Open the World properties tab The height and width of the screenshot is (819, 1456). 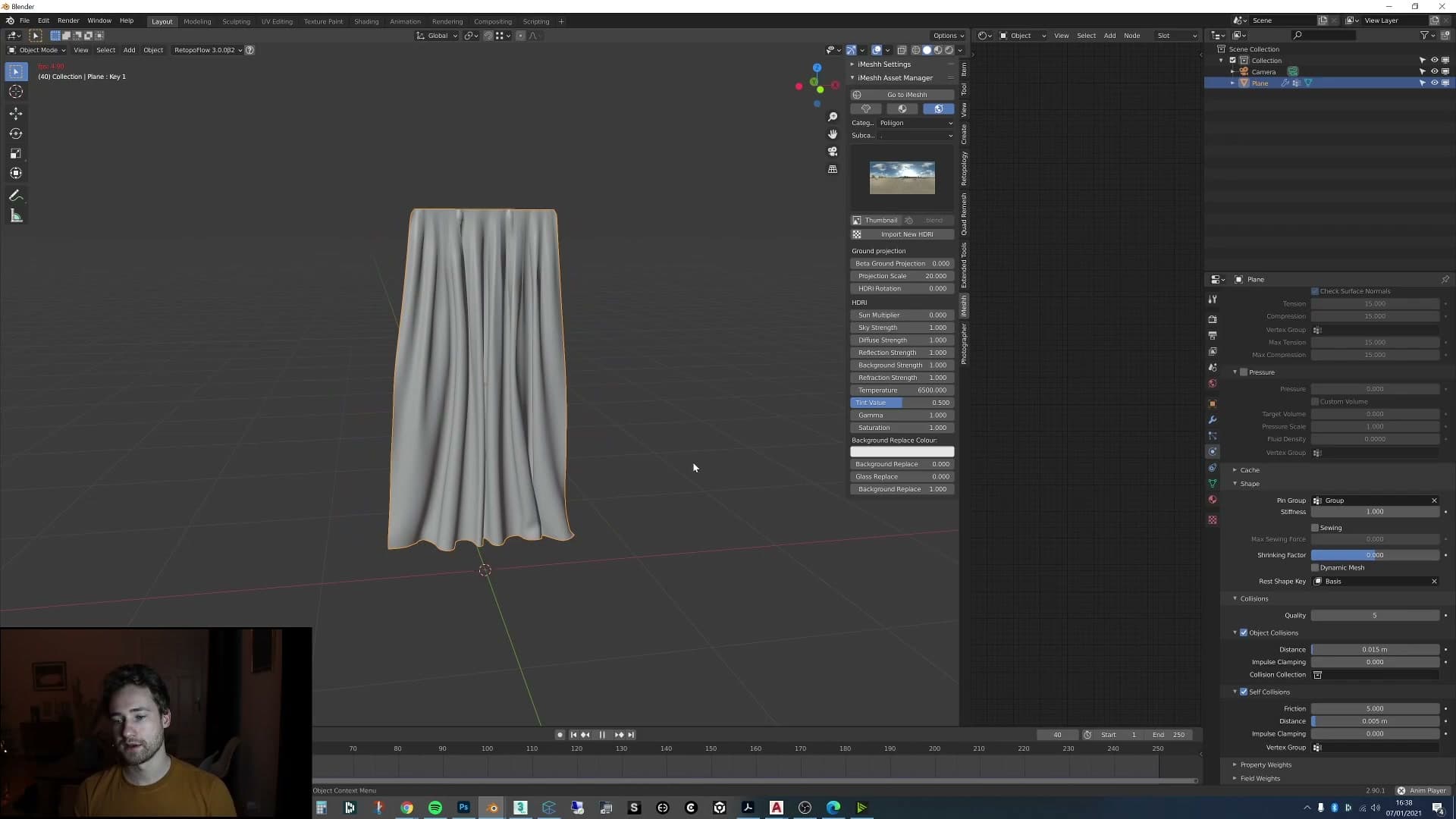coord(1213,384)
